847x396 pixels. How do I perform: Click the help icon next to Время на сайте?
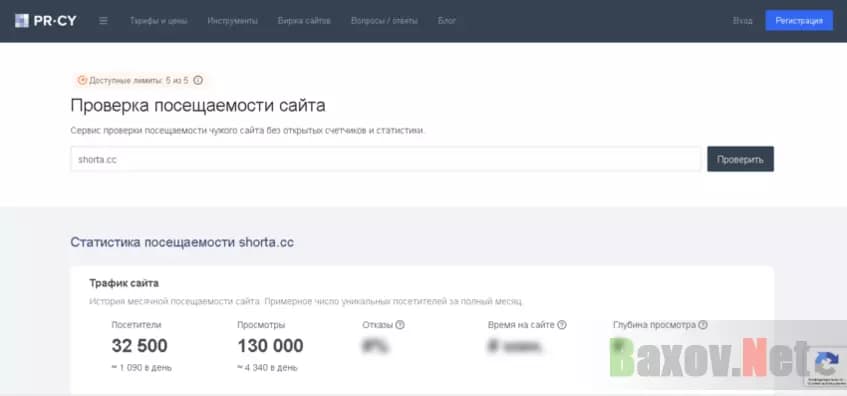click(x=562, y=325)
